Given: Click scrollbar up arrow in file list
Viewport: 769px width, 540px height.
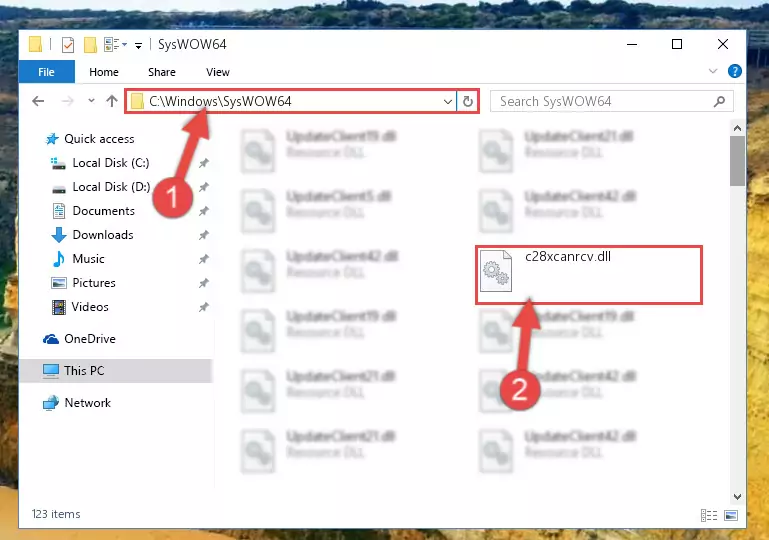Looking at the screenshot, I should click(737, 129).
